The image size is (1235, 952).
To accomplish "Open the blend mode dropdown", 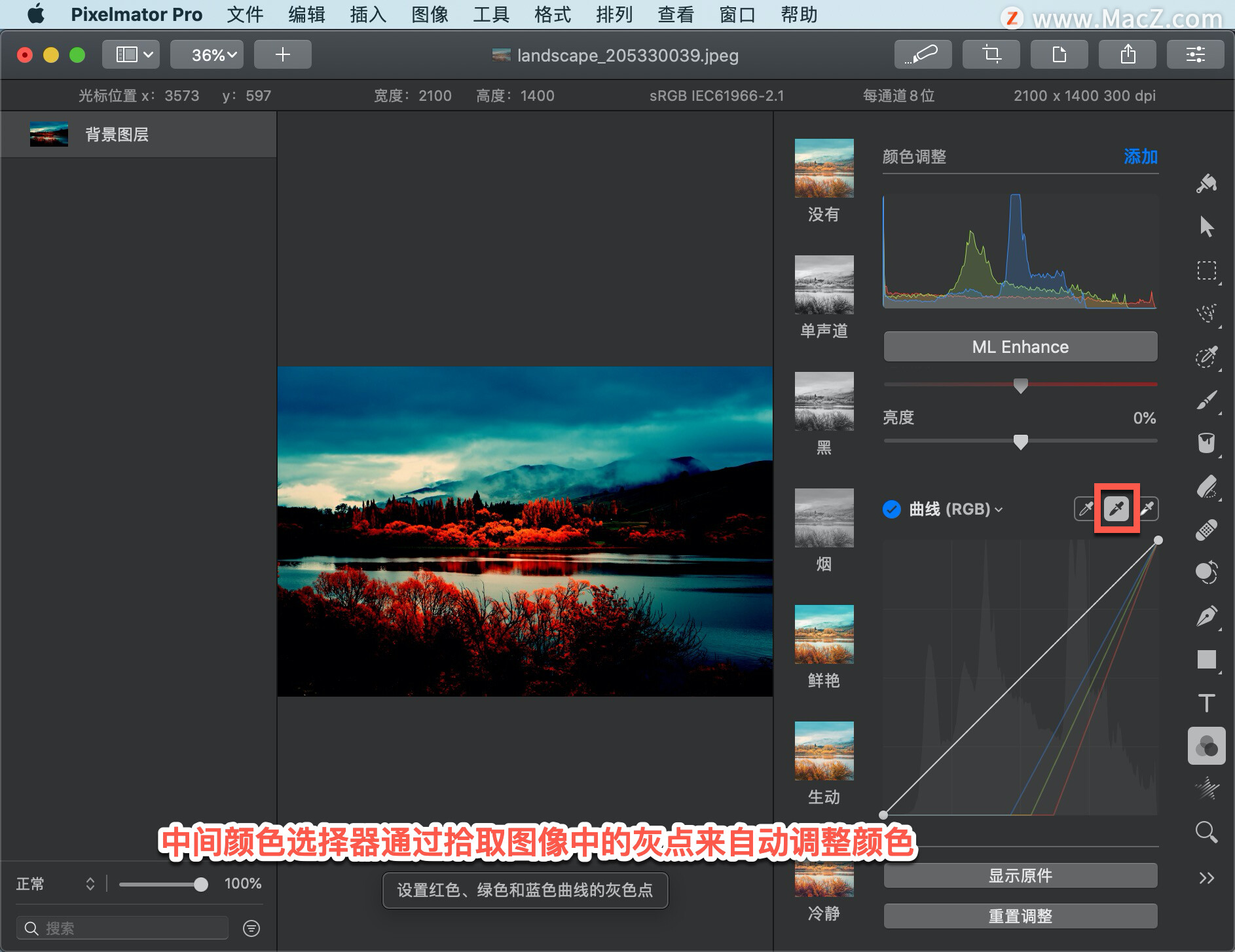I will coord(55,884).
